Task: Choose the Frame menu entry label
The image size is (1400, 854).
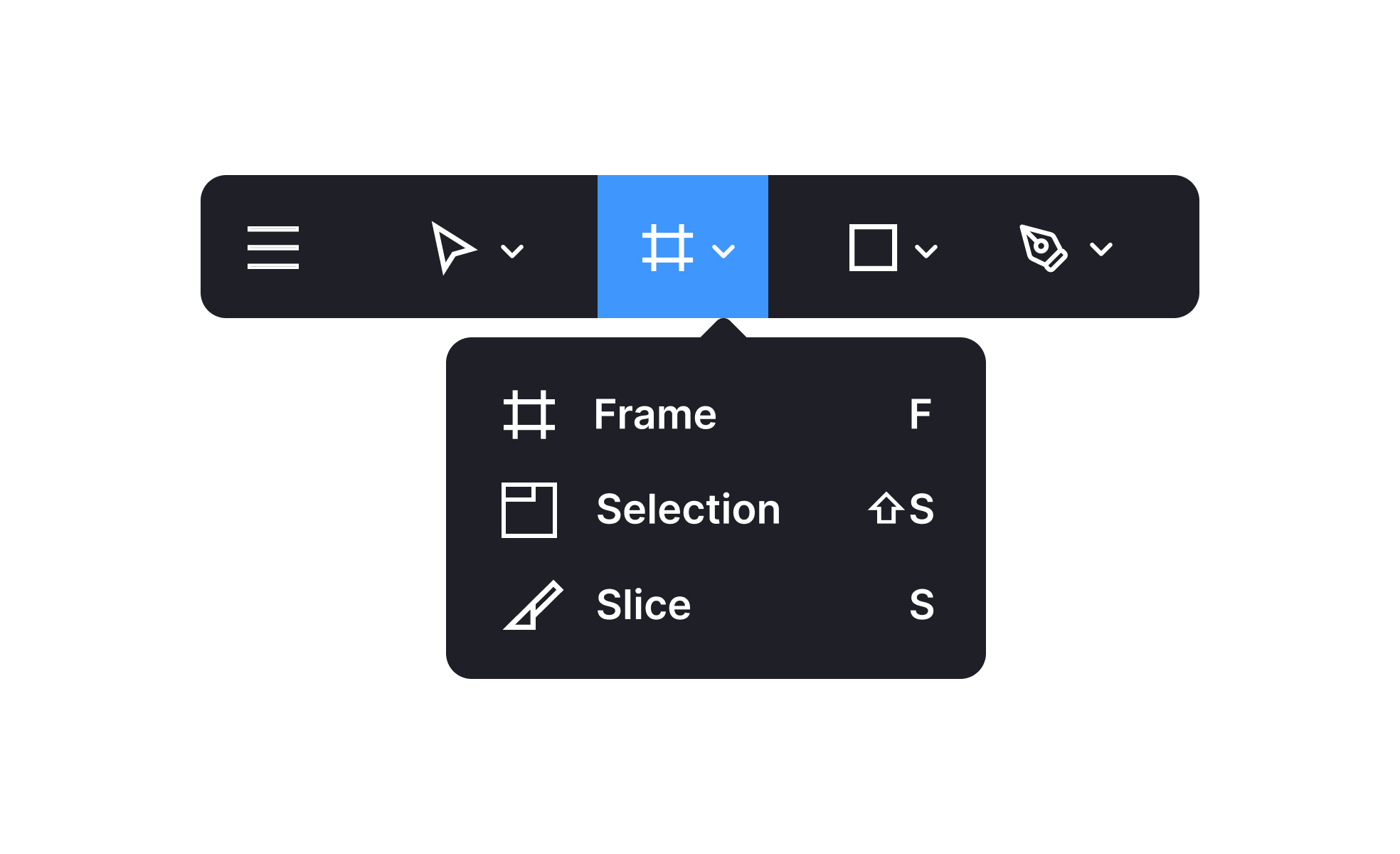Action: [x=655, y=414]
